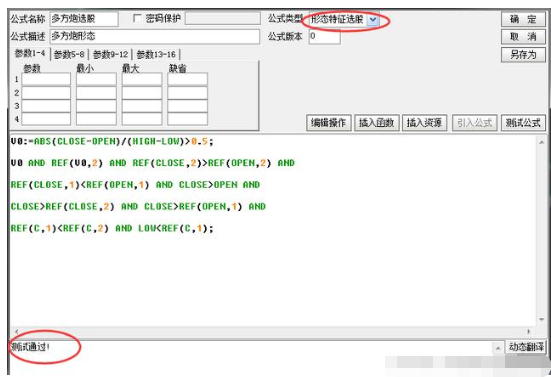Click the 插入函数 insert function button
Viewport: 551px width, 377px height.
click(377, 123)
